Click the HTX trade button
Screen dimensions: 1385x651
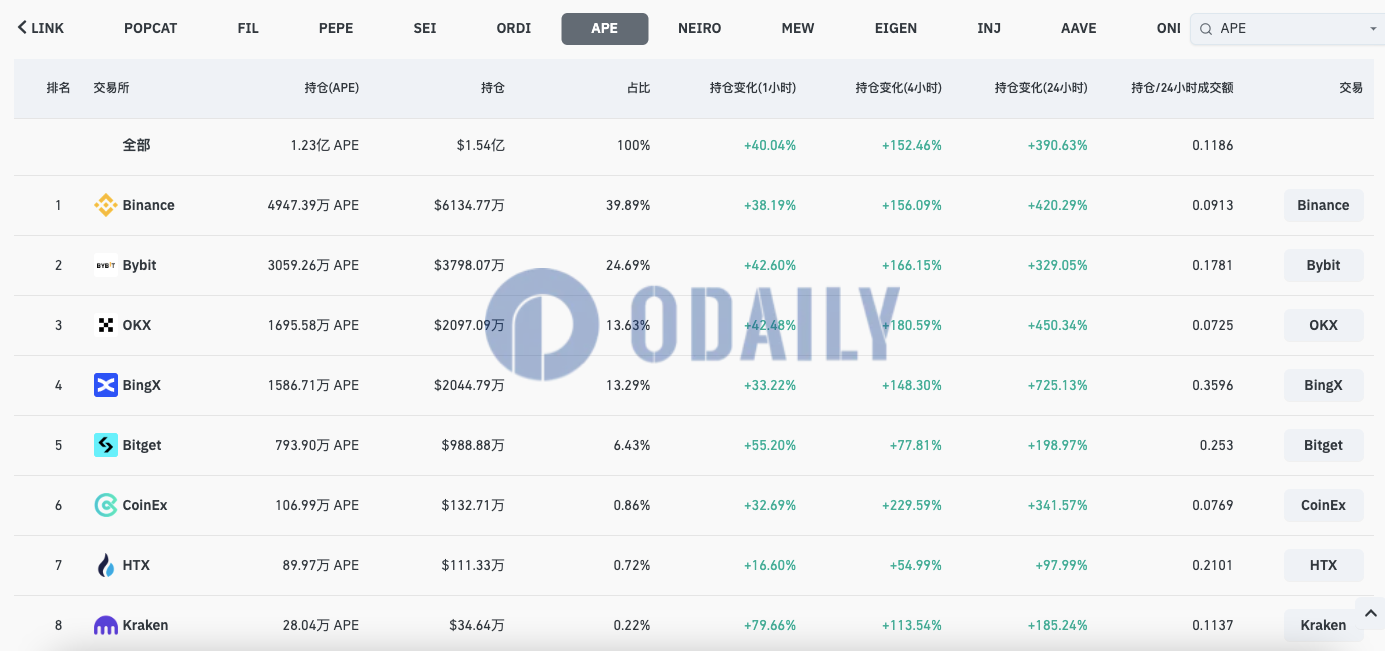click(x=1323, y=565)
